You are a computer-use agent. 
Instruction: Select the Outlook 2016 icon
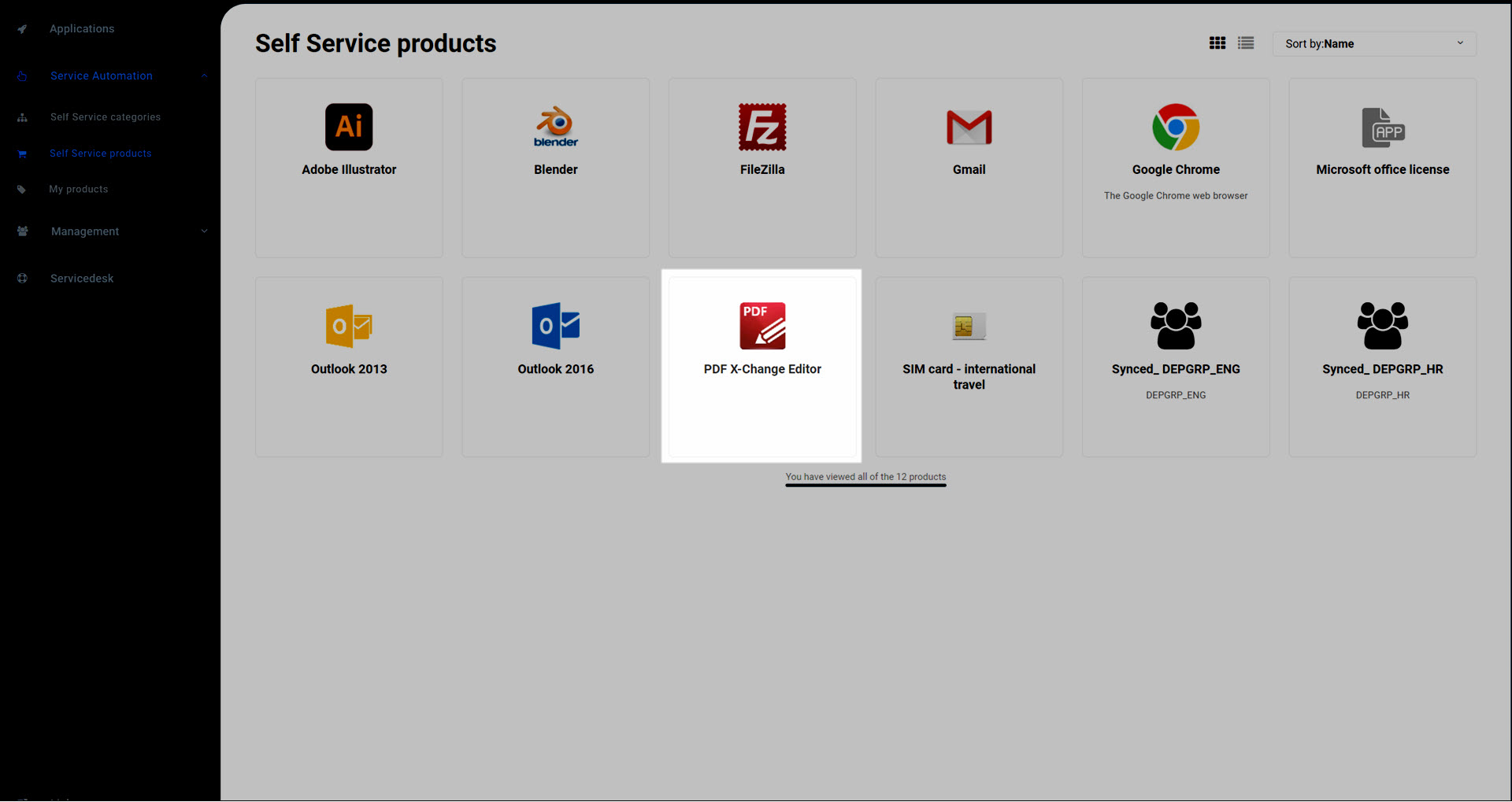tap(556, 326)
